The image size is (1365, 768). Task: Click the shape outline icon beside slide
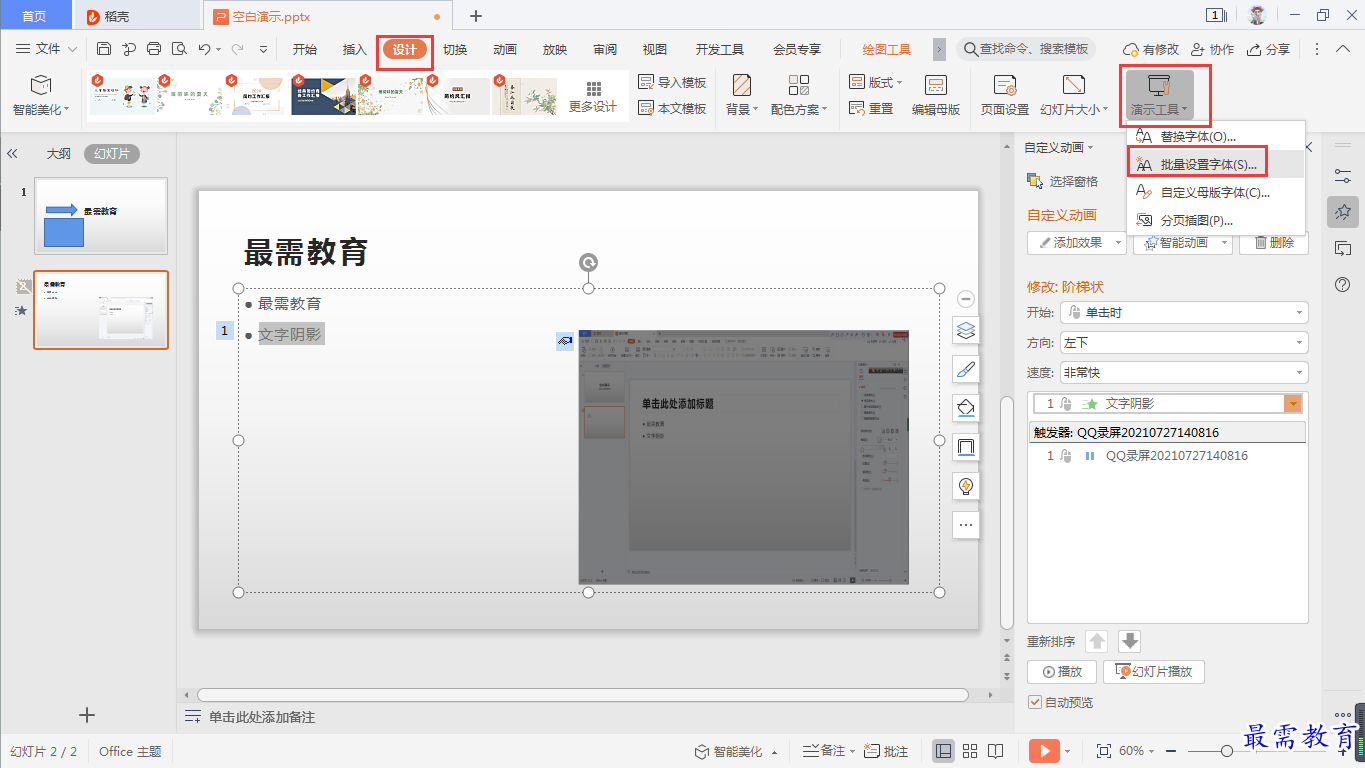click(966, 447)
